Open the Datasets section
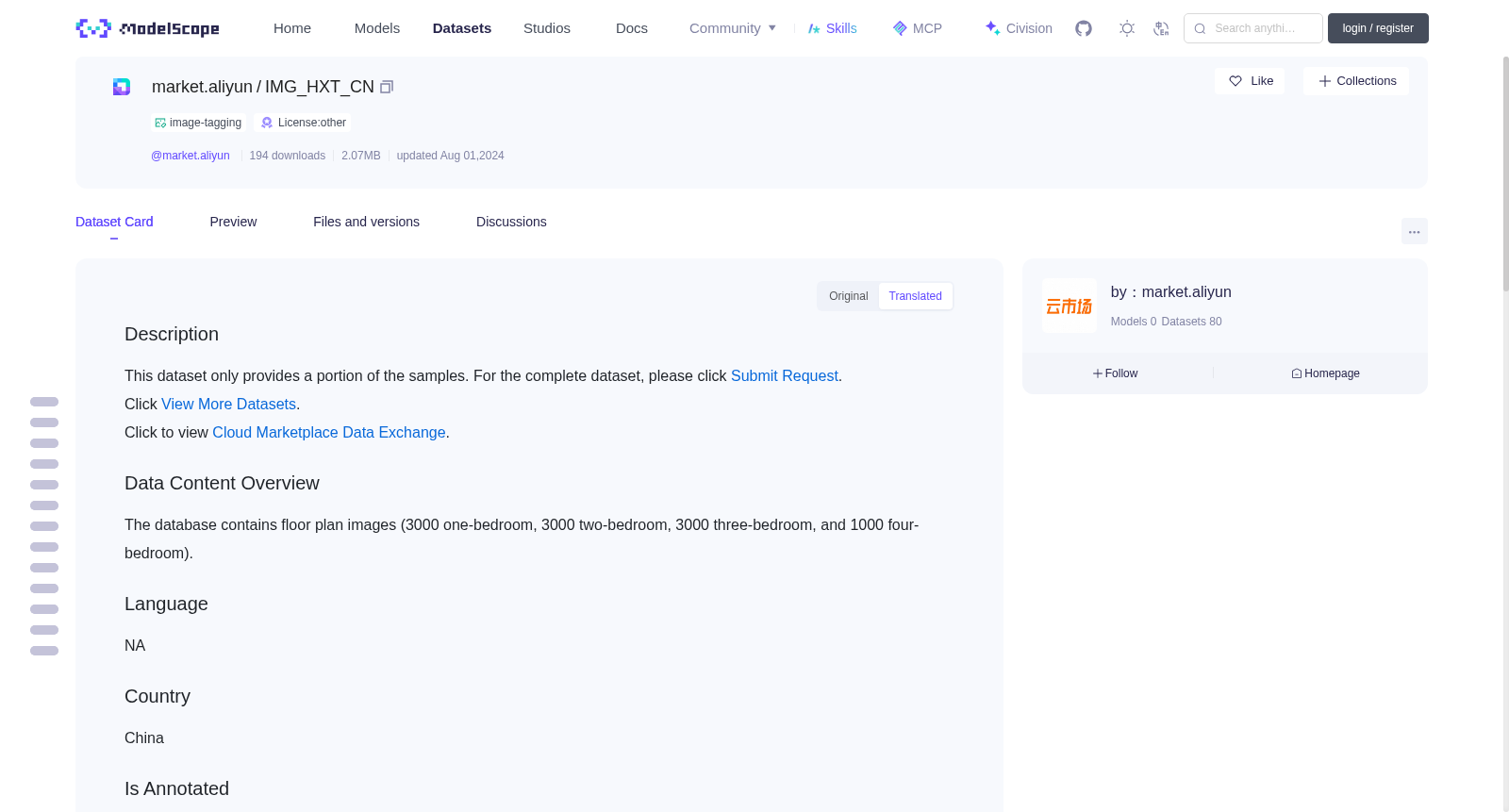Screen dimensions: 1509x812 462,28
